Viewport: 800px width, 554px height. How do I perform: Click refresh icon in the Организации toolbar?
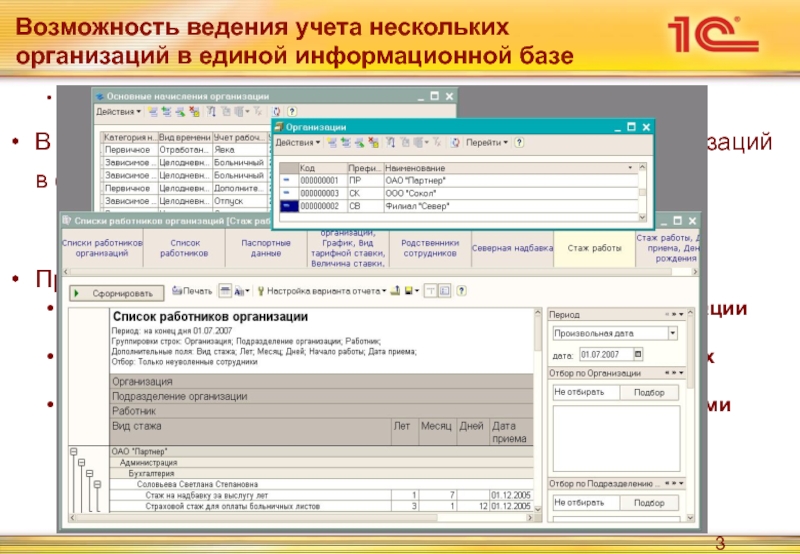pyautogui.click(x=454, y=143)
